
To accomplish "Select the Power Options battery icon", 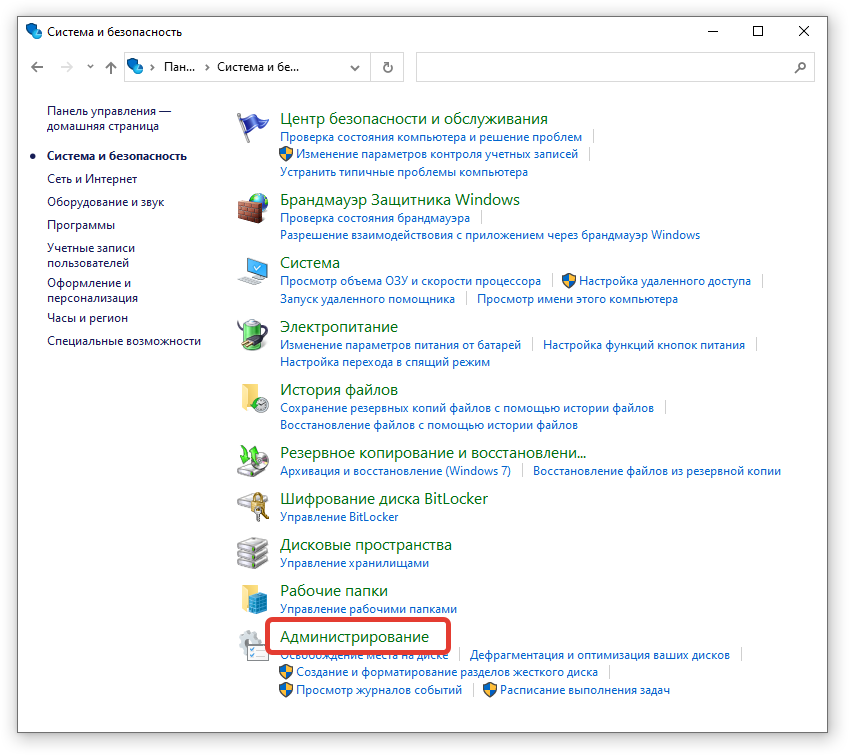I will [x=251, y=335].
